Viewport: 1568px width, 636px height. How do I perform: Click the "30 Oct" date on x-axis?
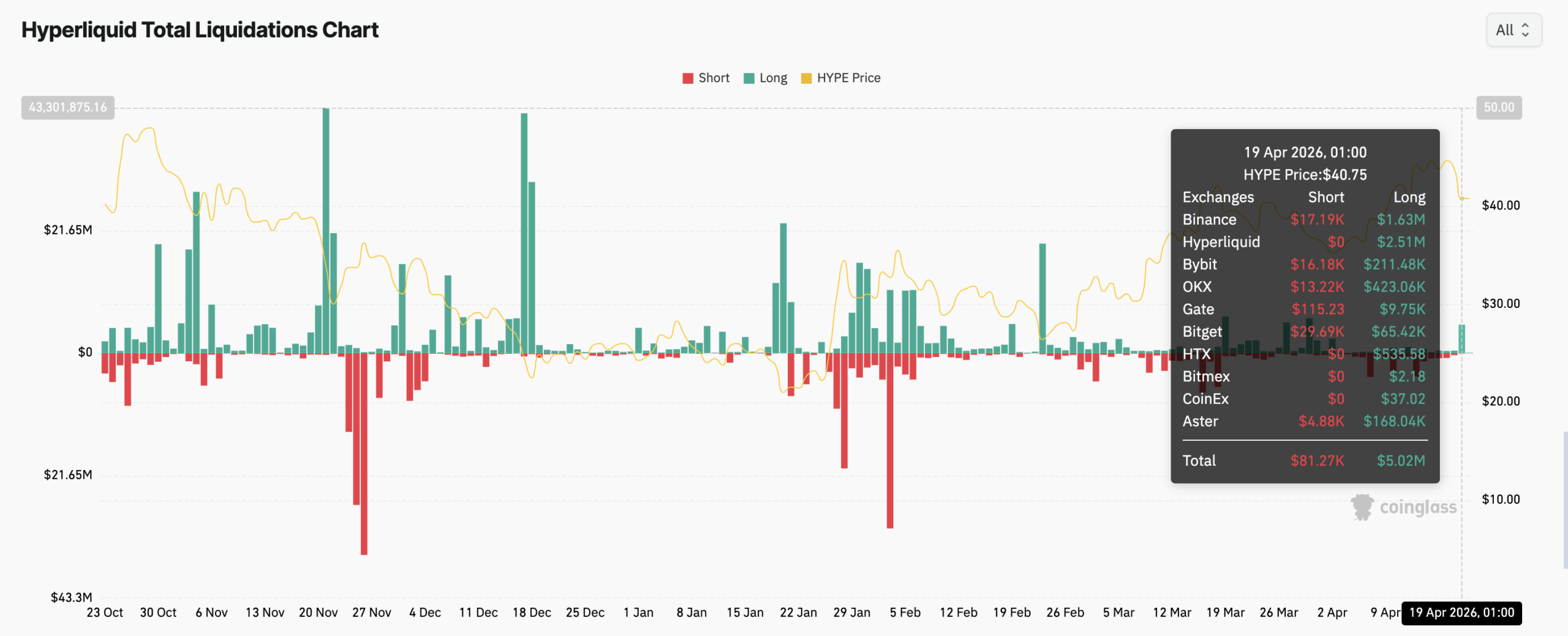coord(158,613)
